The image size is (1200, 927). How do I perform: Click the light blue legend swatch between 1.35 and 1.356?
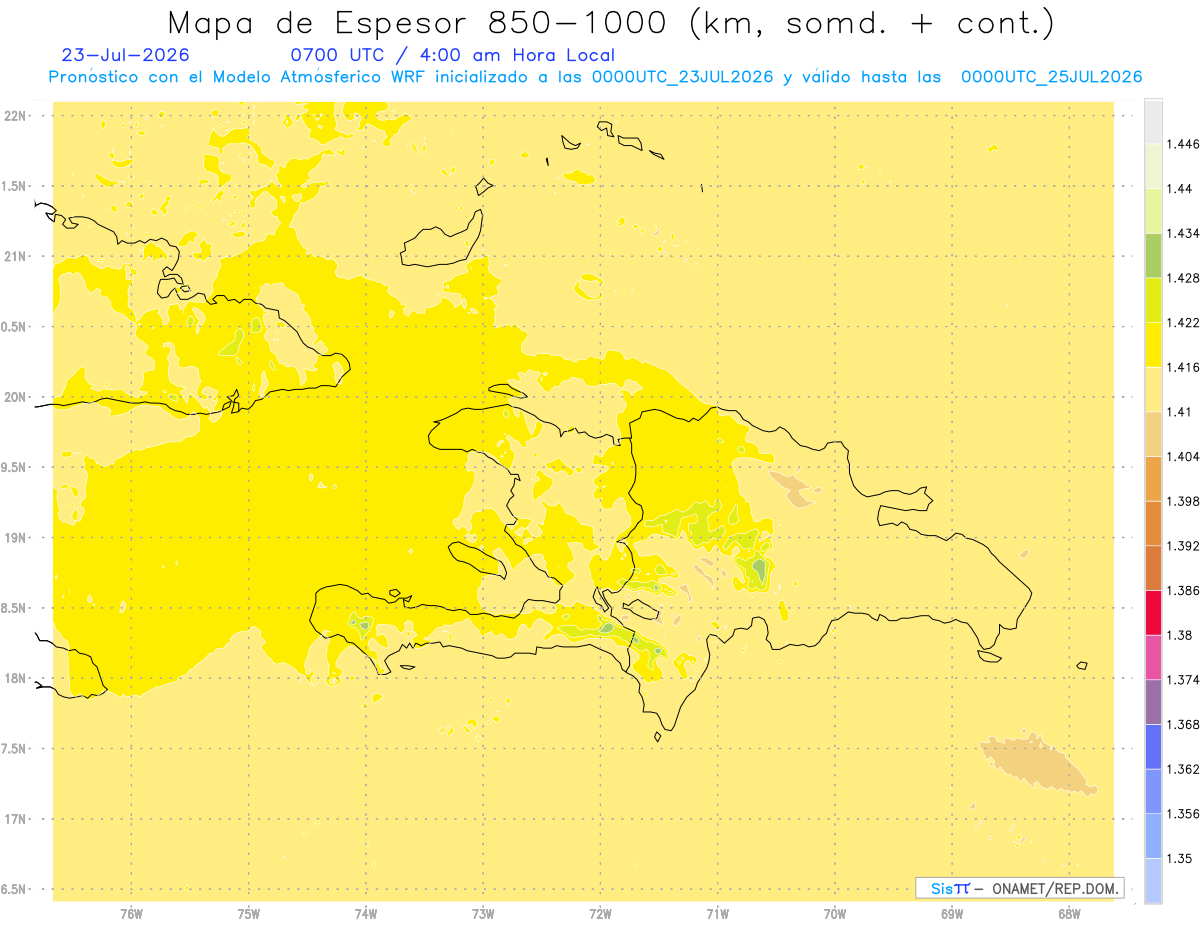tap(1153, 836)
